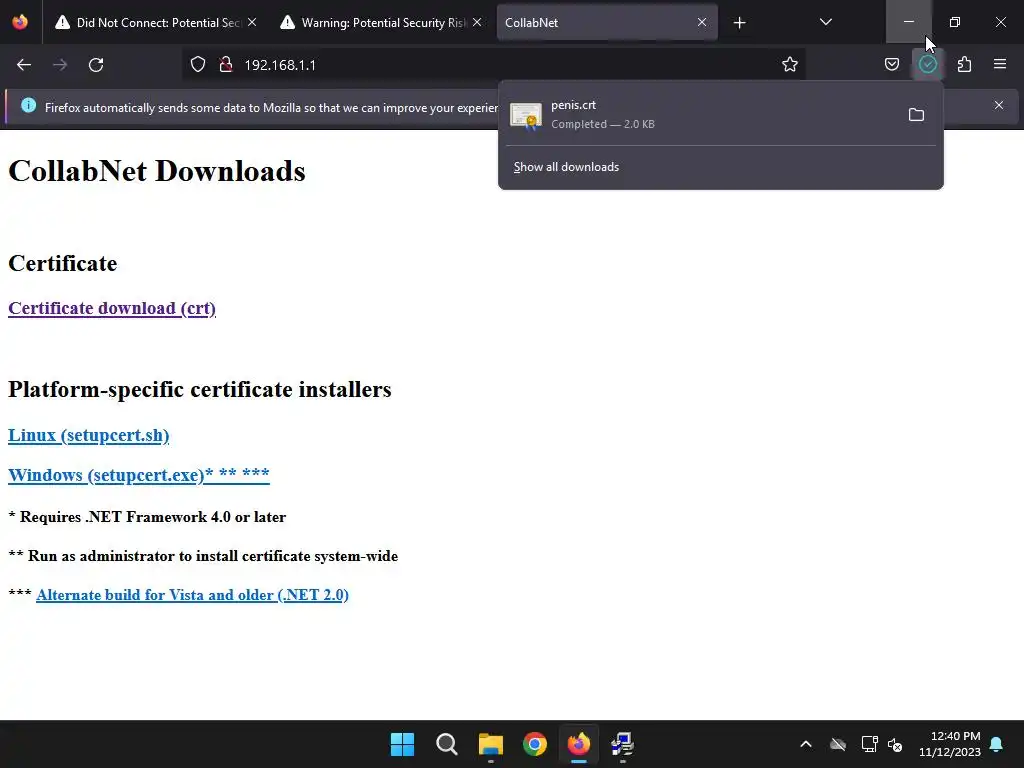
Task: Click Show all downloads
Action: [x=566, y=167]
